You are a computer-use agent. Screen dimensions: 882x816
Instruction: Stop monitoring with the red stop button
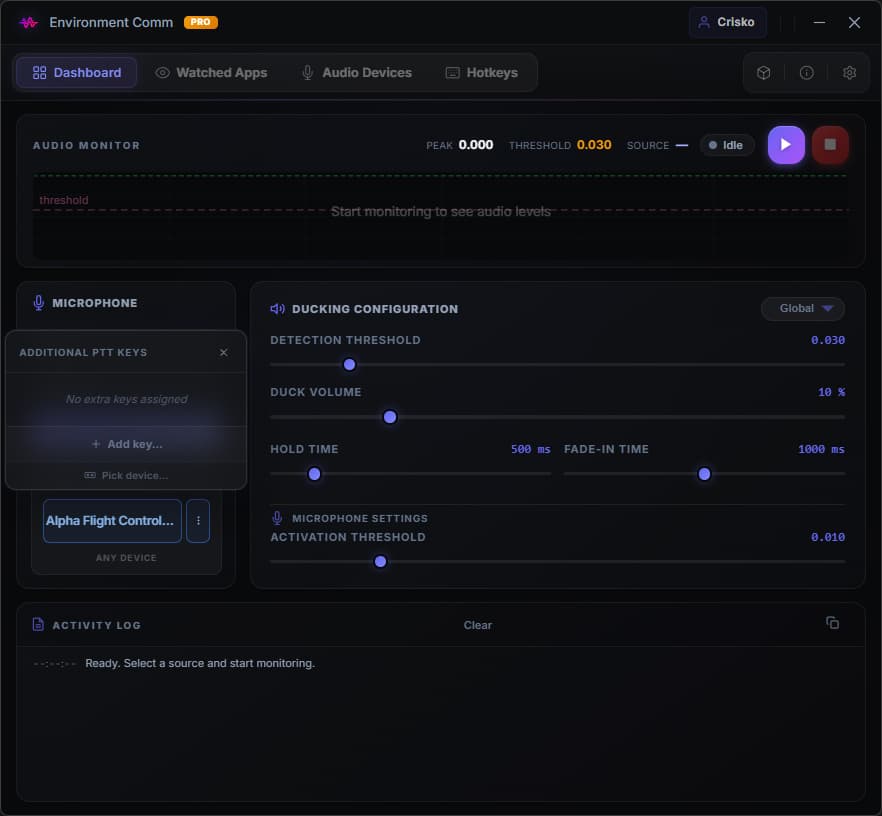click(830, 145)
